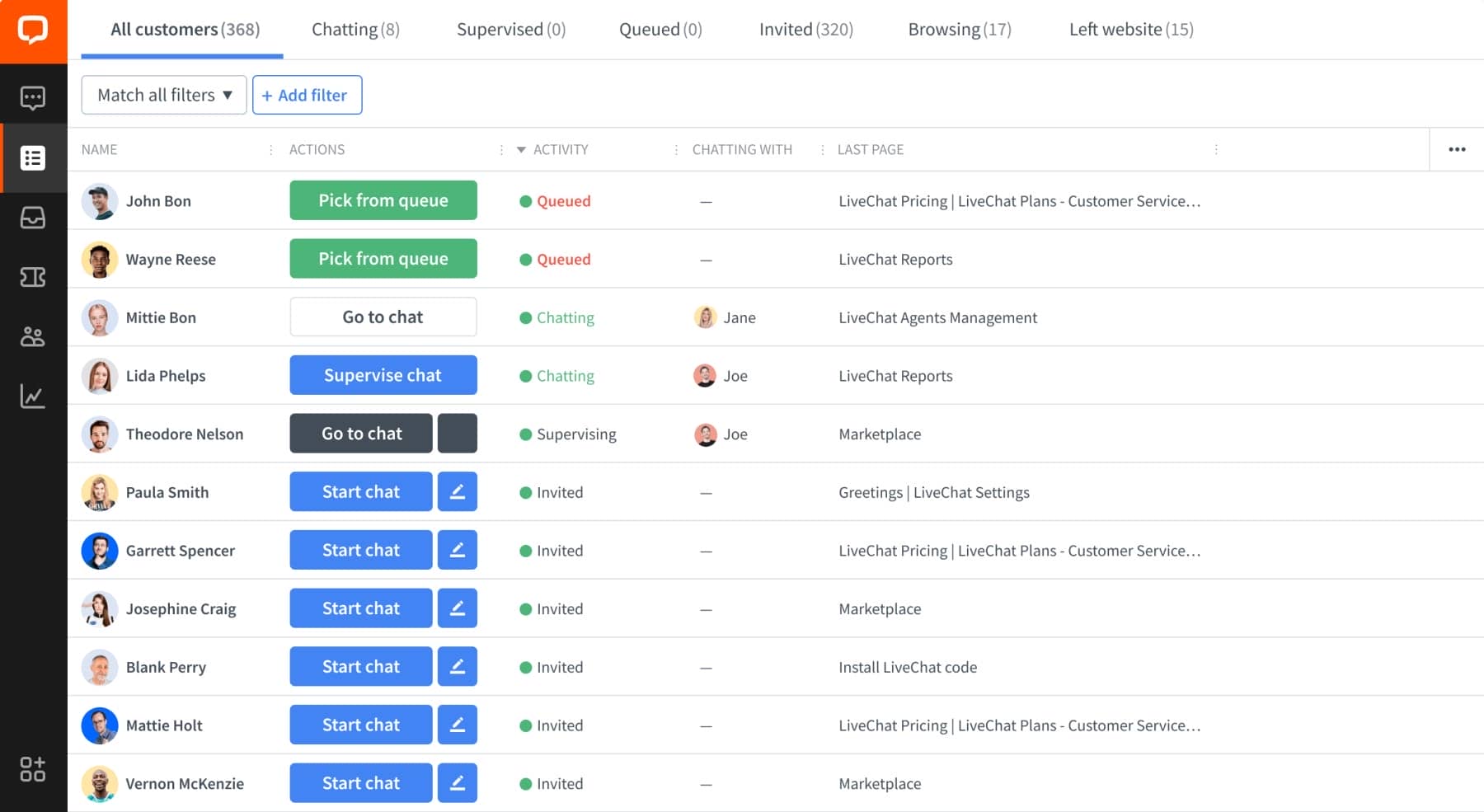Select the Customers list sidebar icon
Image resolution: width=1484 pixels, height=812 pixels.
coord(33,157)
